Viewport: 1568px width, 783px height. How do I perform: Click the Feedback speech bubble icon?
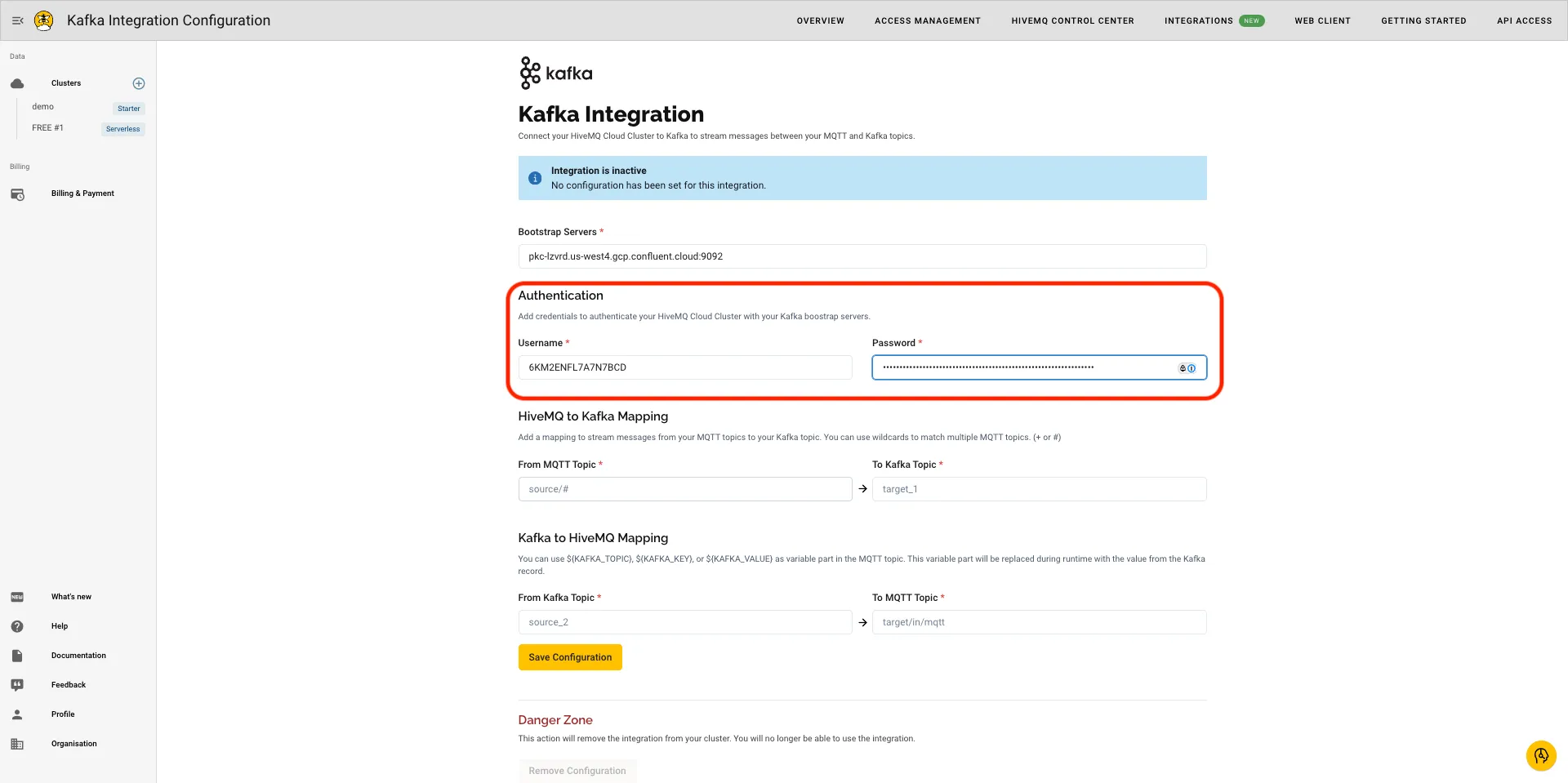click(17, 685)
